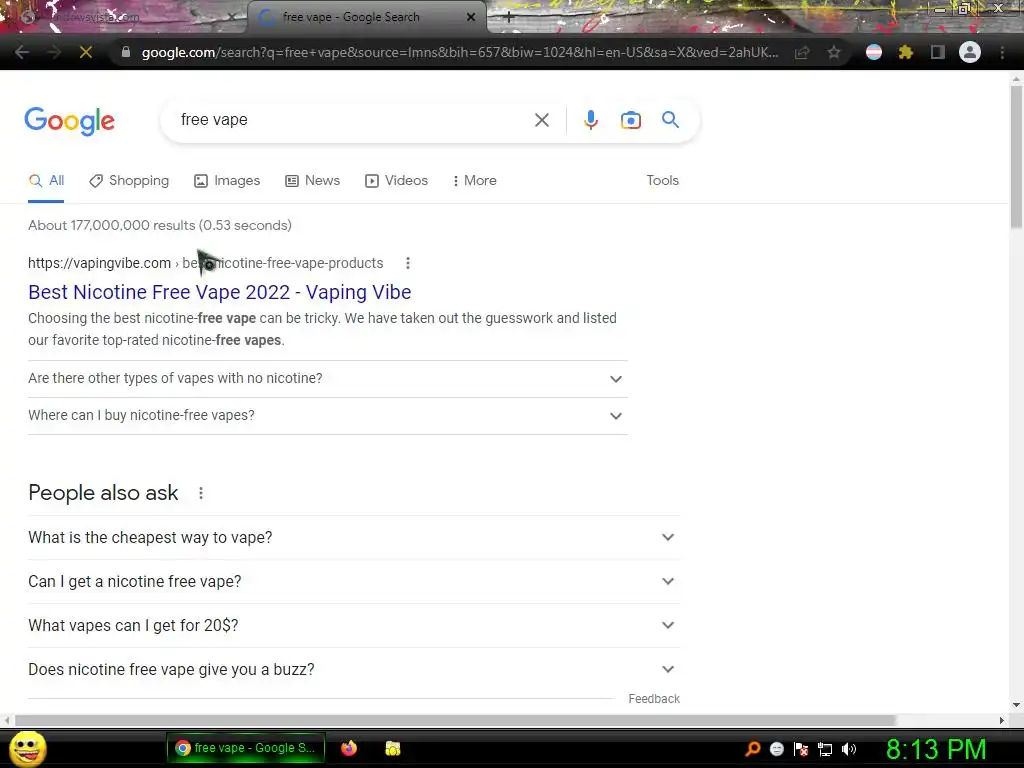
Task: Click the browser back arrow
Action: [22, 52]
